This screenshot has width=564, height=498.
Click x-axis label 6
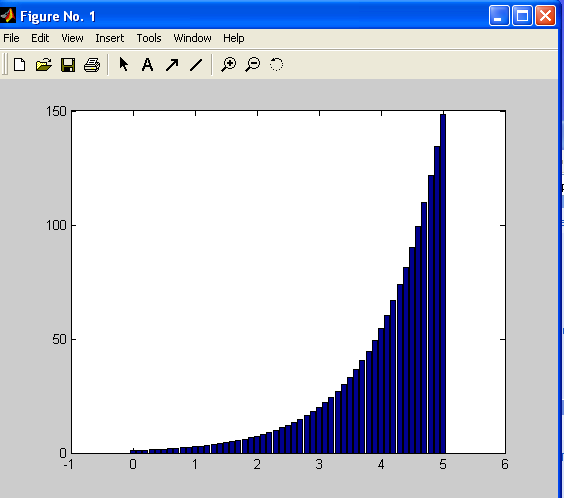click(505, 465)
